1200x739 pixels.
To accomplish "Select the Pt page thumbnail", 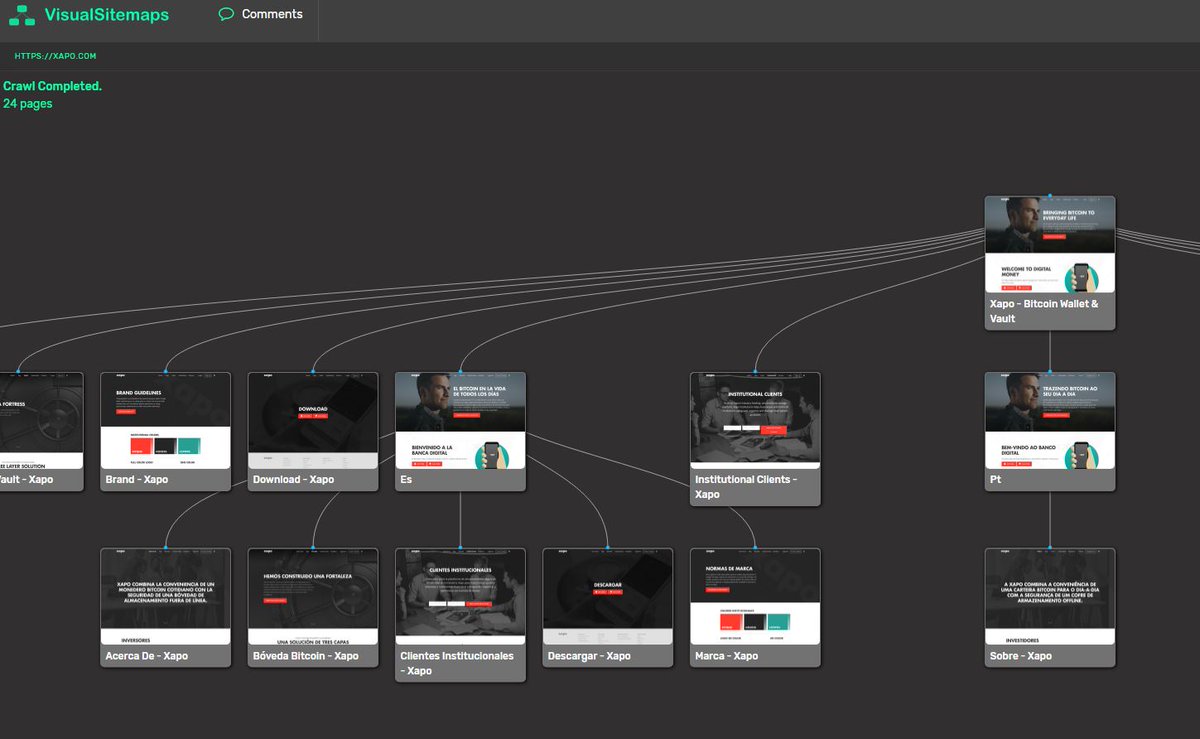I will (1050, 420).
